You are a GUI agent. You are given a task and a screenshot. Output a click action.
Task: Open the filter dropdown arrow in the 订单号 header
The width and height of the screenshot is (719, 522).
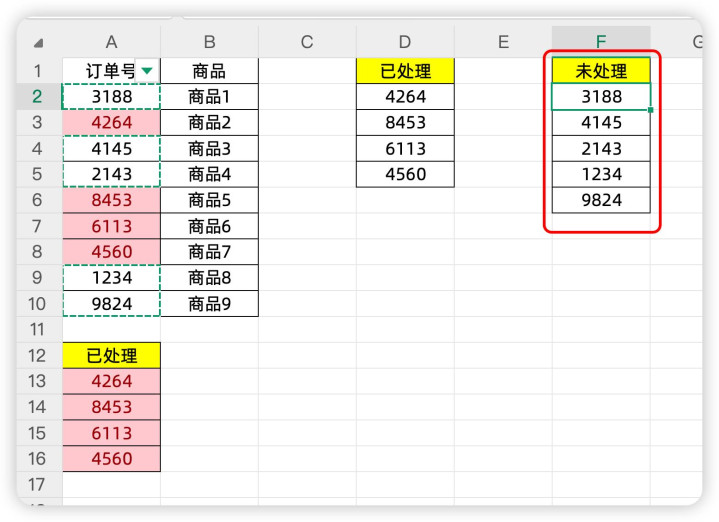click(147, 71)
